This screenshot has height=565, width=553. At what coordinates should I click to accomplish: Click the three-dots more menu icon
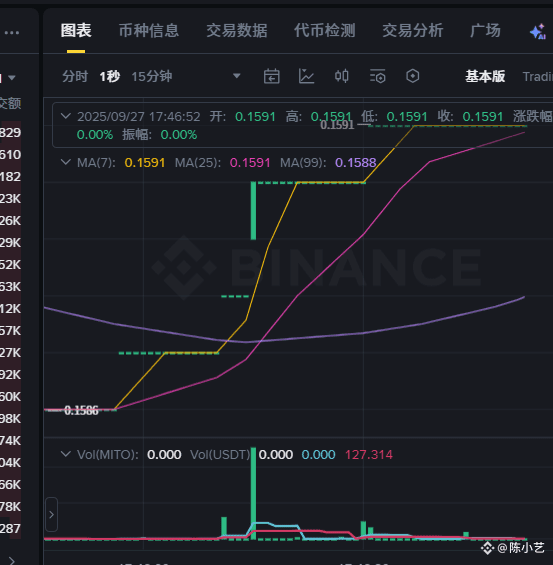[x=12, y=32]
